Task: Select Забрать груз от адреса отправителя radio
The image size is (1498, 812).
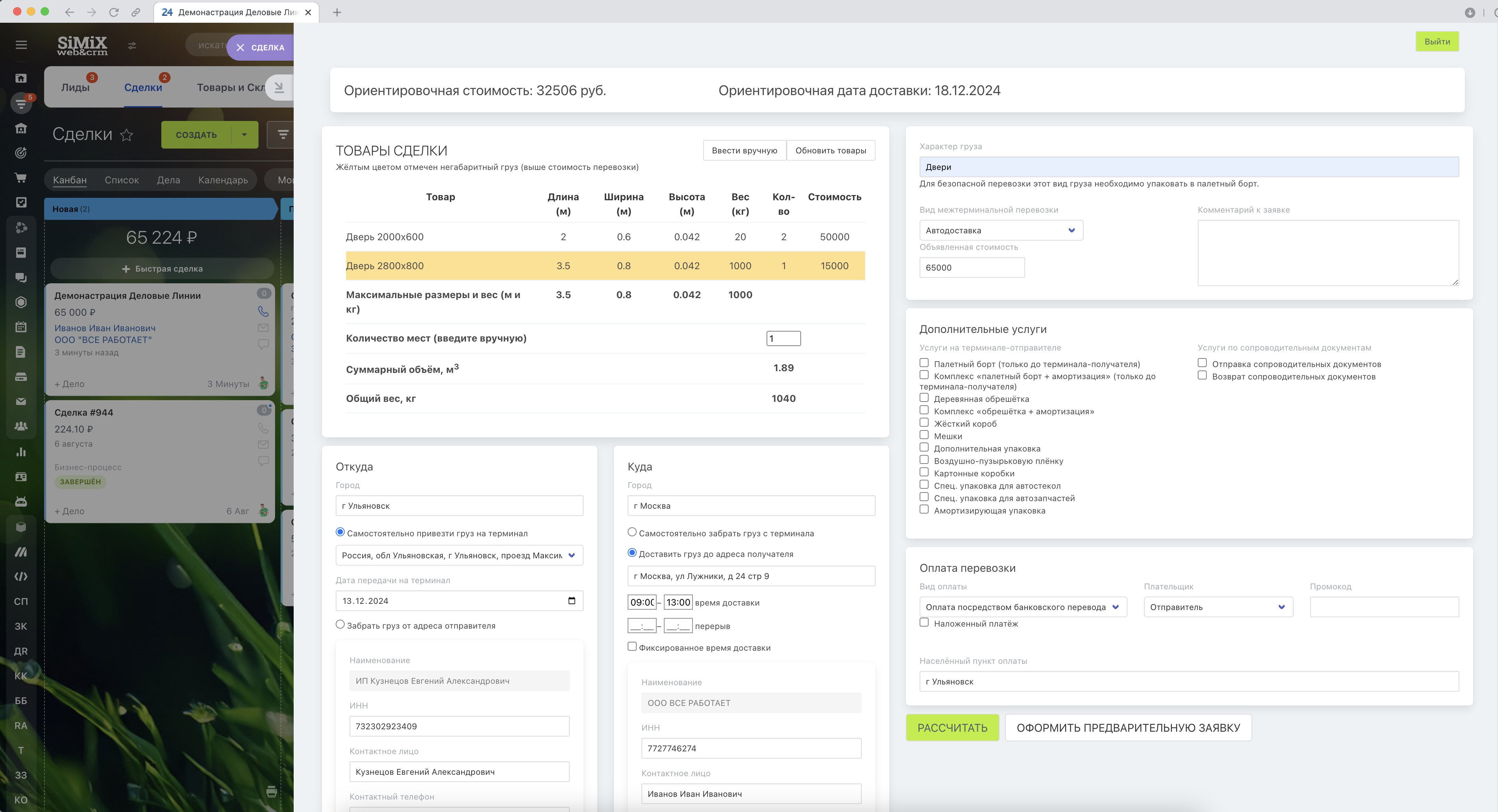Action: pos(340,625)
